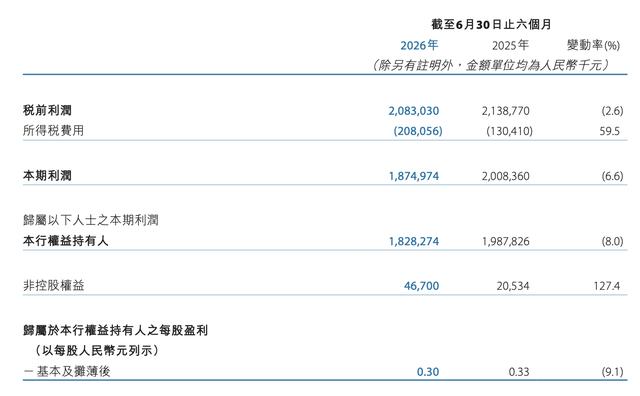Image resolution: width=640 pixels, height=396 pixels.
Task: Click the 截至6月30日止六個月 heading
Action: click(491, 24)
